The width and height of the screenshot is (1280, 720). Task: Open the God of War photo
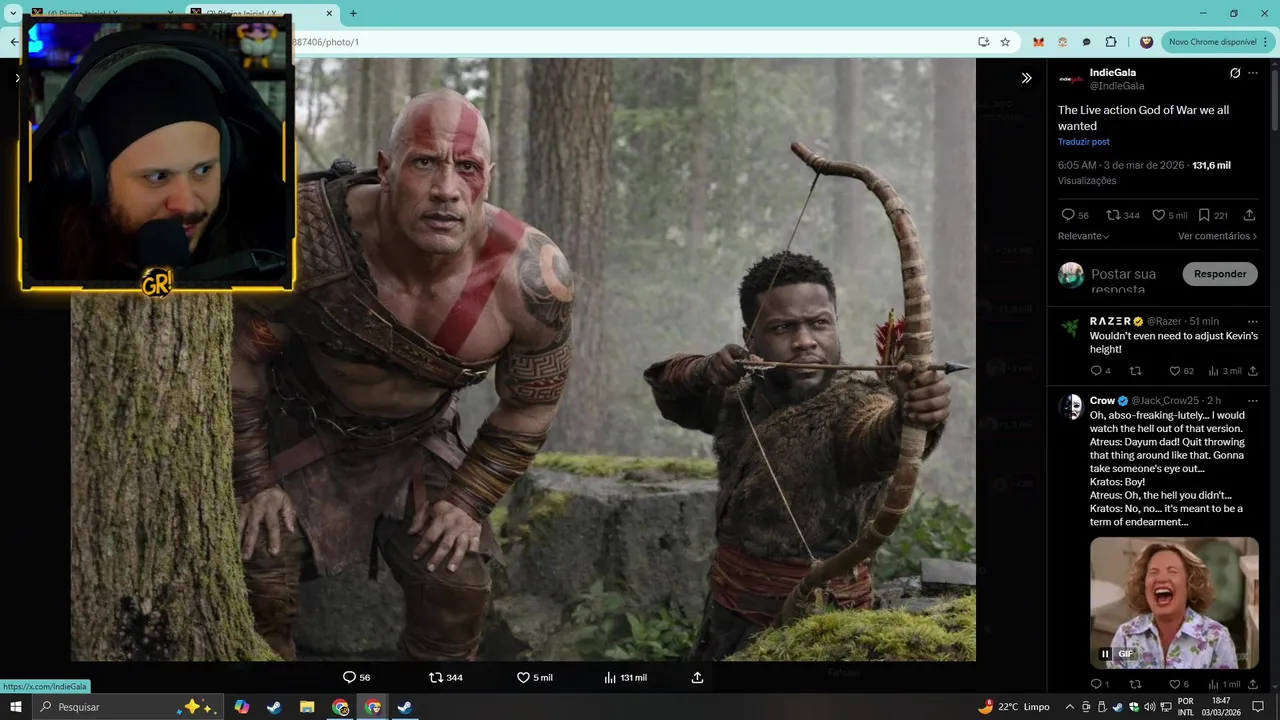pos(523,359)
